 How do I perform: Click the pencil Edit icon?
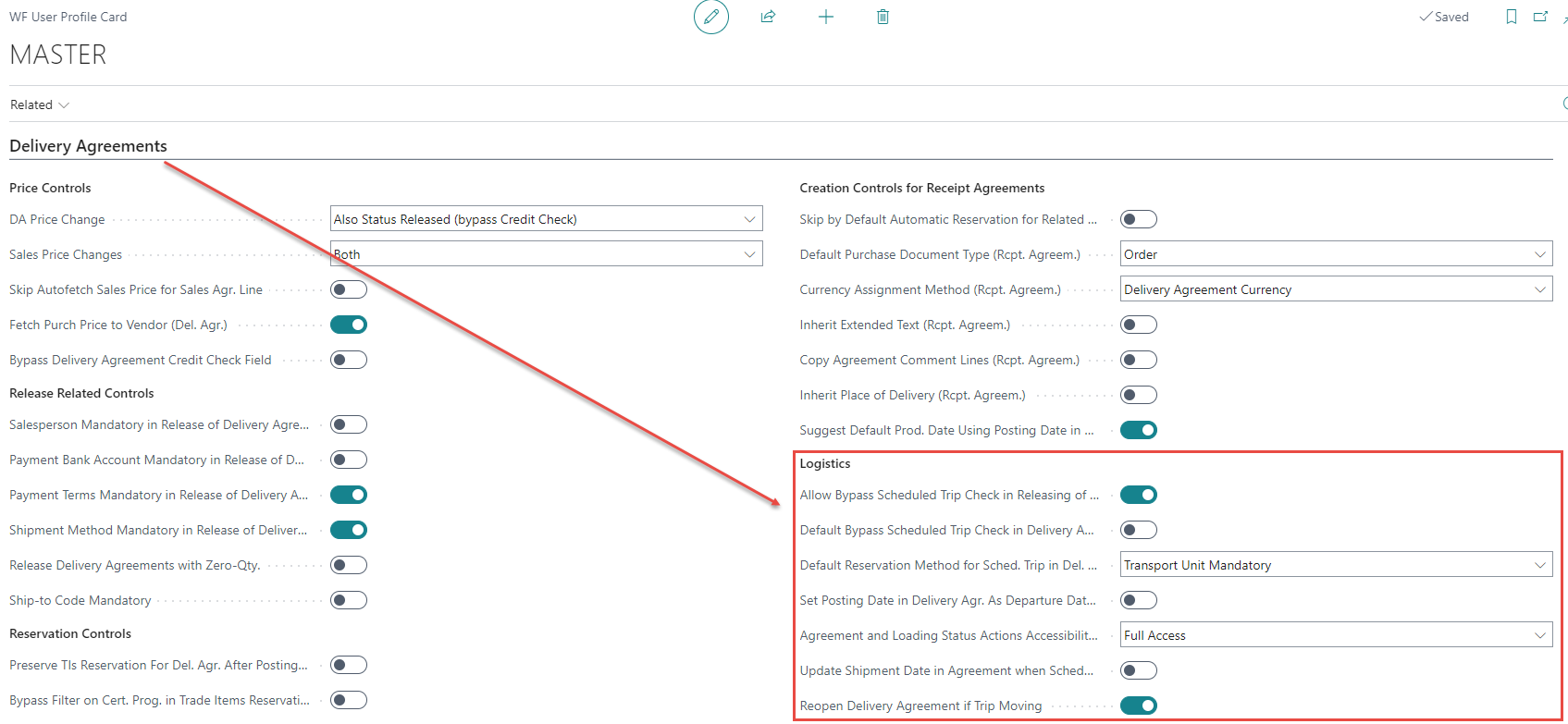pos(710,17)
